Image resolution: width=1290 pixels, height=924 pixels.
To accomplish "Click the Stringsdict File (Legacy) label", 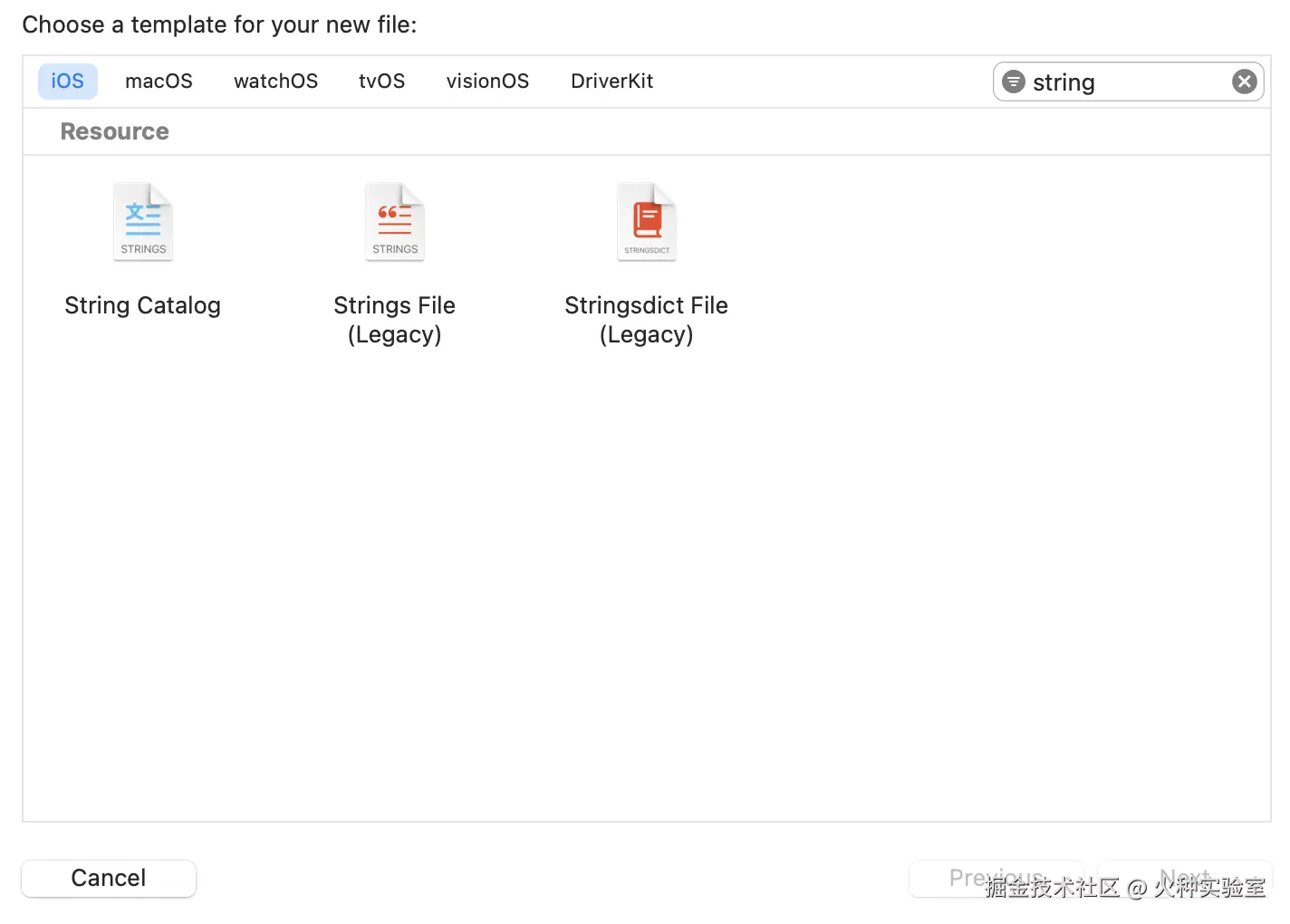I will (x=647, y=320).
